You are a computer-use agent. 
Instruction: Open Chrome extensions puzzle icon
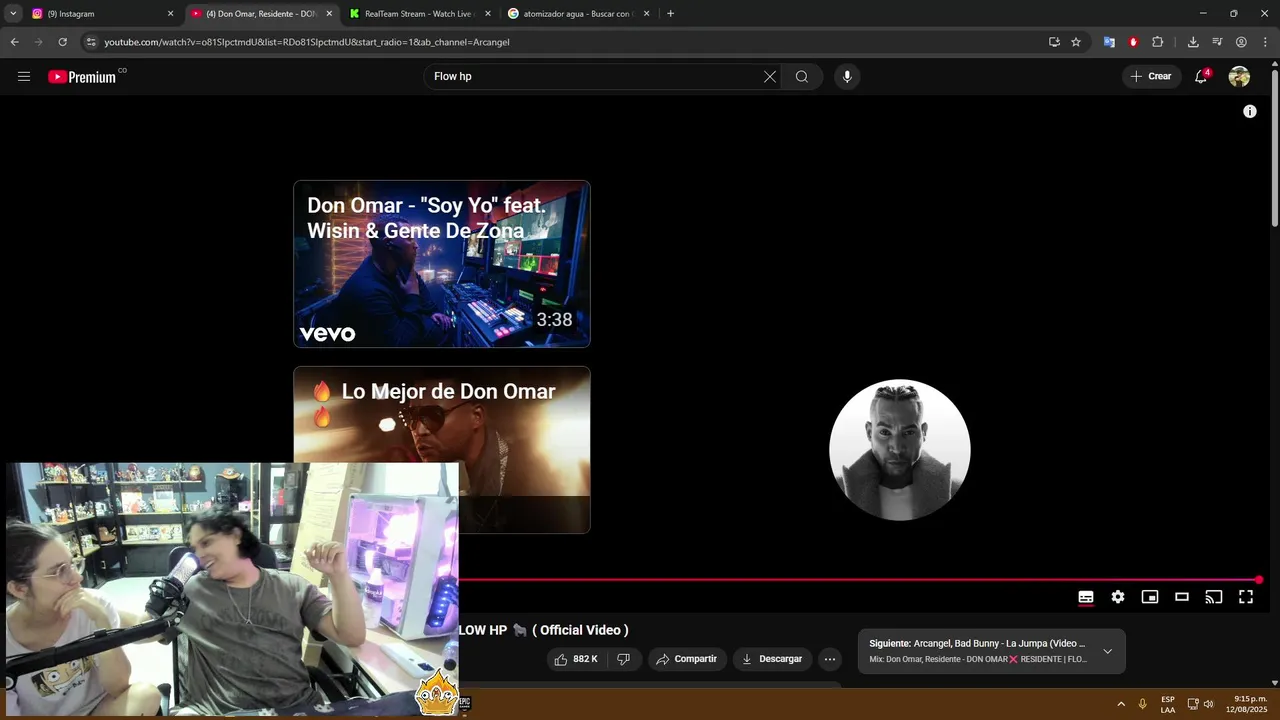(x=1158, y=42)
